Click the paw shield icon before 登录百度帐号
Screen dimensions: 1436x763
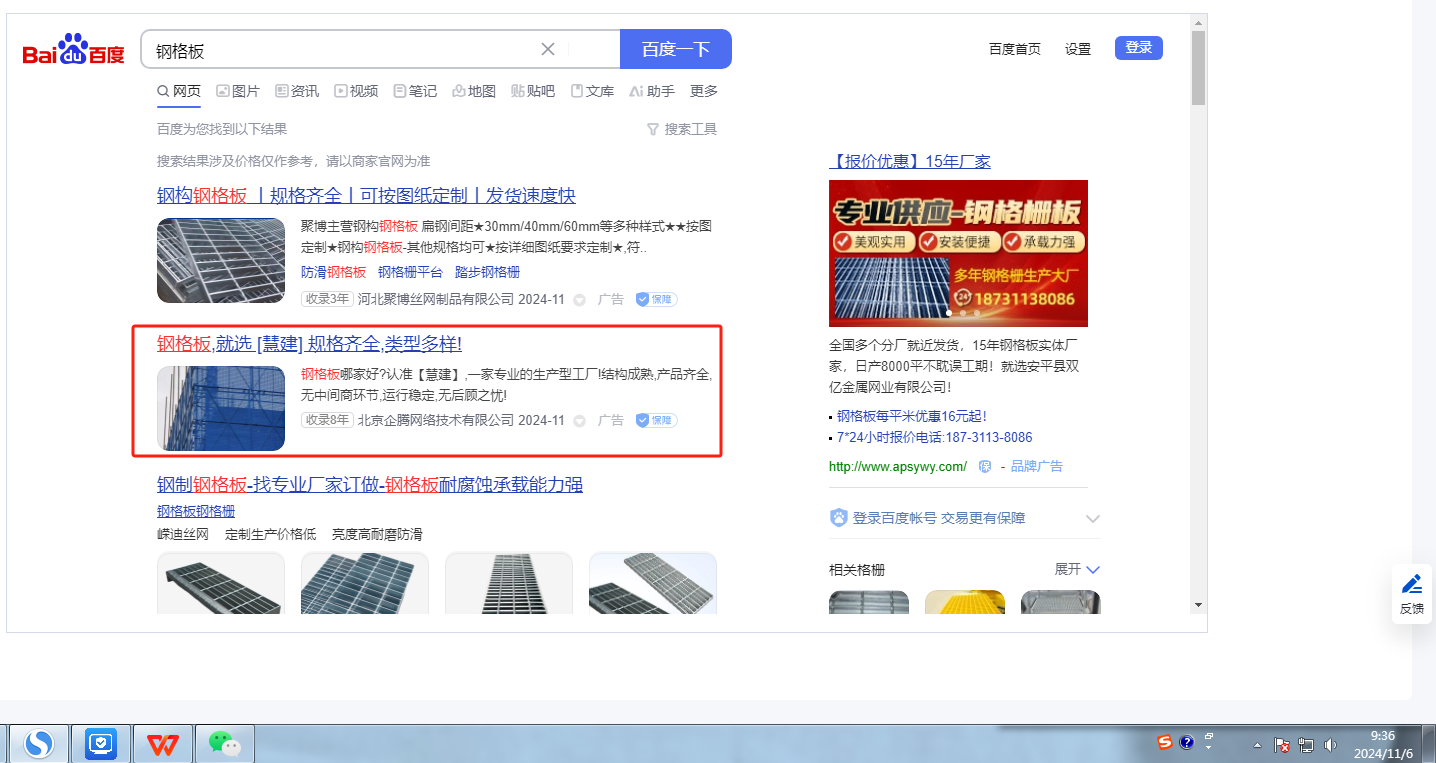839,518
